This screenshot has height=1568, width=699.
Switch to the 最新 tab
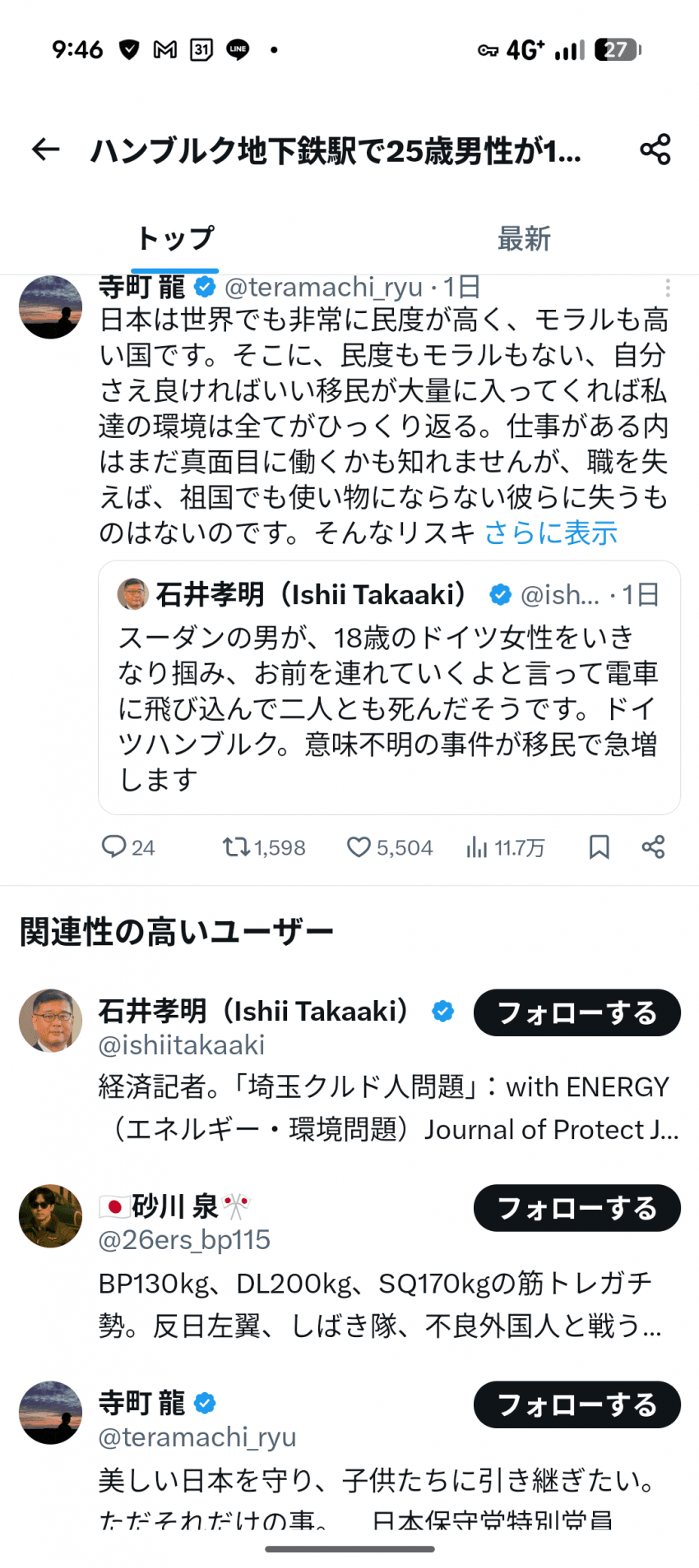click(524, 239)
